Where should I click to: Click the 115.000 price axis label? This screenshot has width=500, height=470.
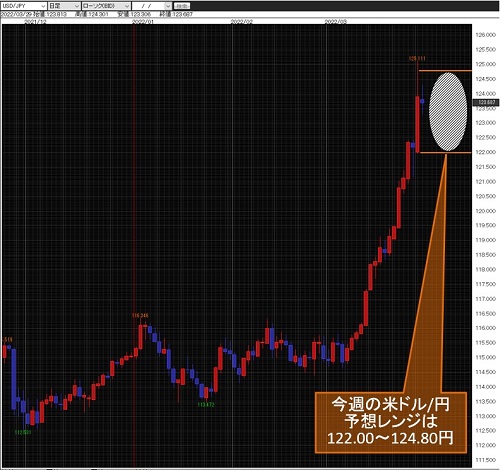[x=486, y=357]
